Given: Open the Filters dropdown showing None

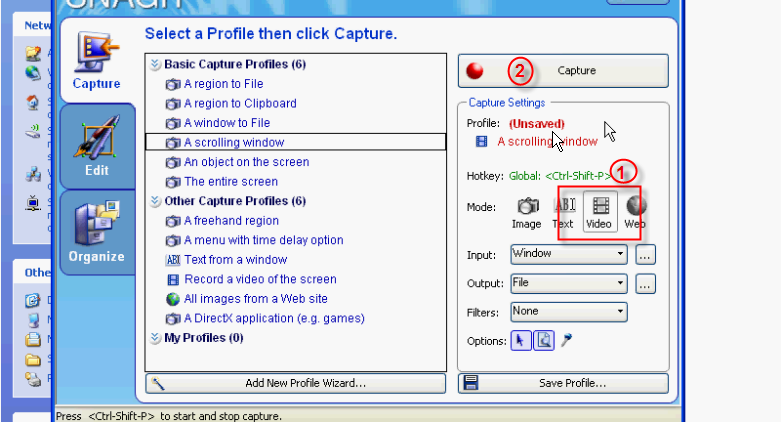Looking at the screenshot, I should click(x=568, y=312).
